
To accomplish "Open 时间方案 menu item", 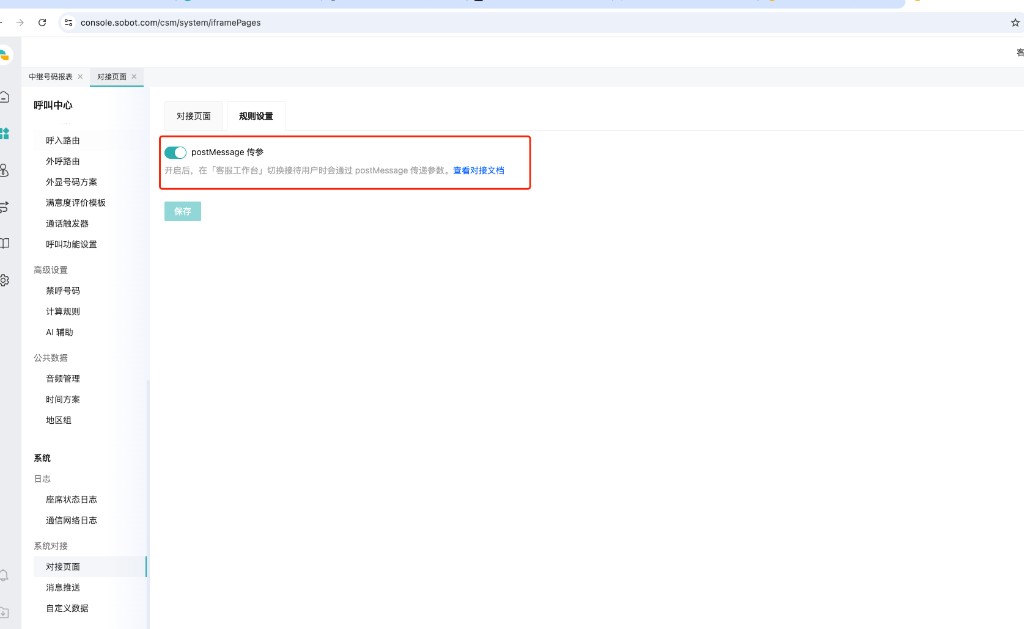I will (x=63, y=400).
